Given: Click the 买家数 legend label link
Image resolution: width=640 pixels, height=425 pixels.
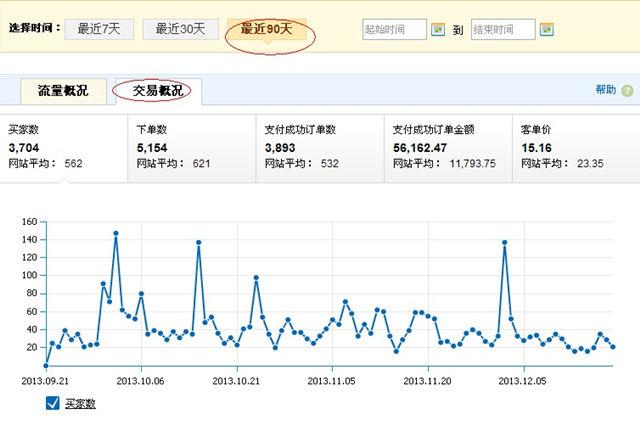Looking at the screenshot, I should click(x=80, y=403).
